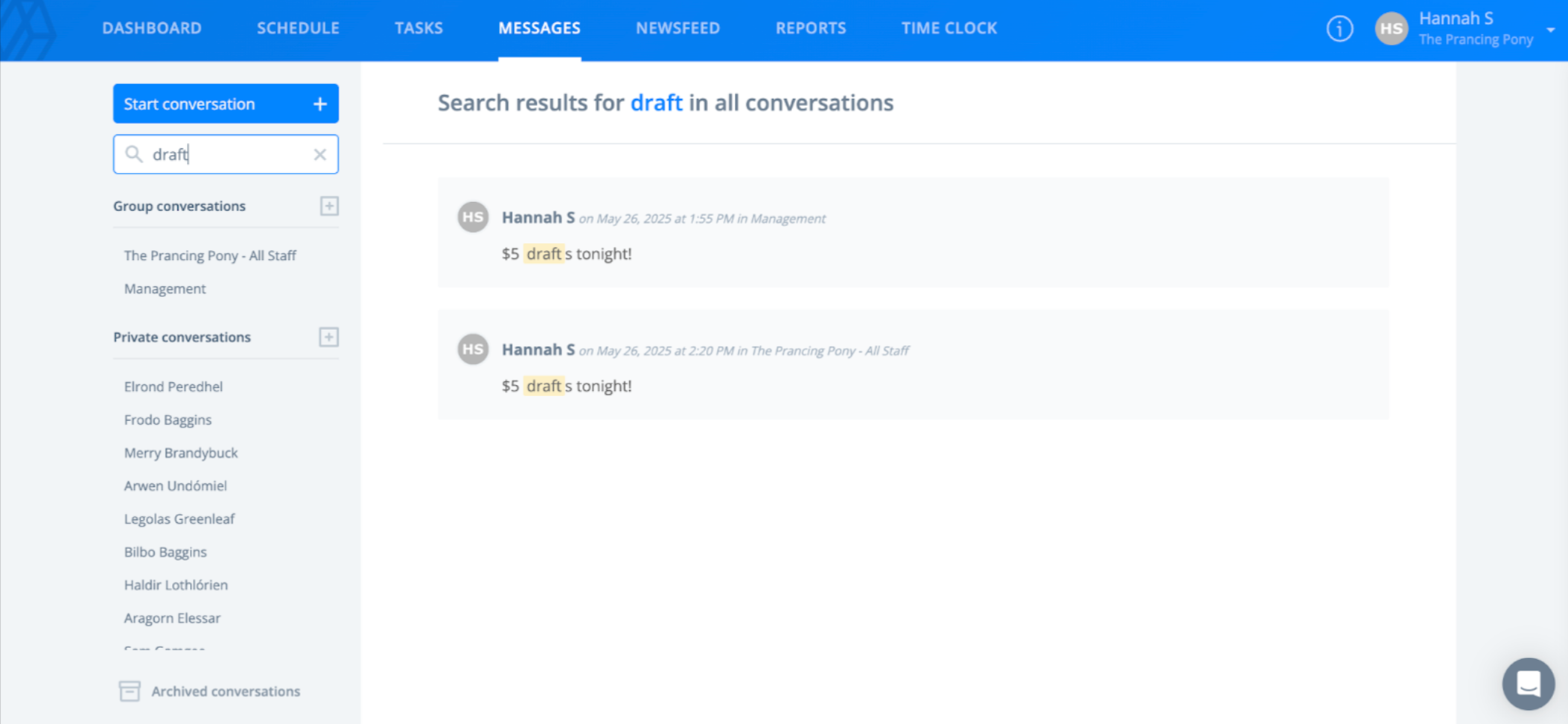
Task: Open the chat support widget icon
Action: click(1528, 683)
